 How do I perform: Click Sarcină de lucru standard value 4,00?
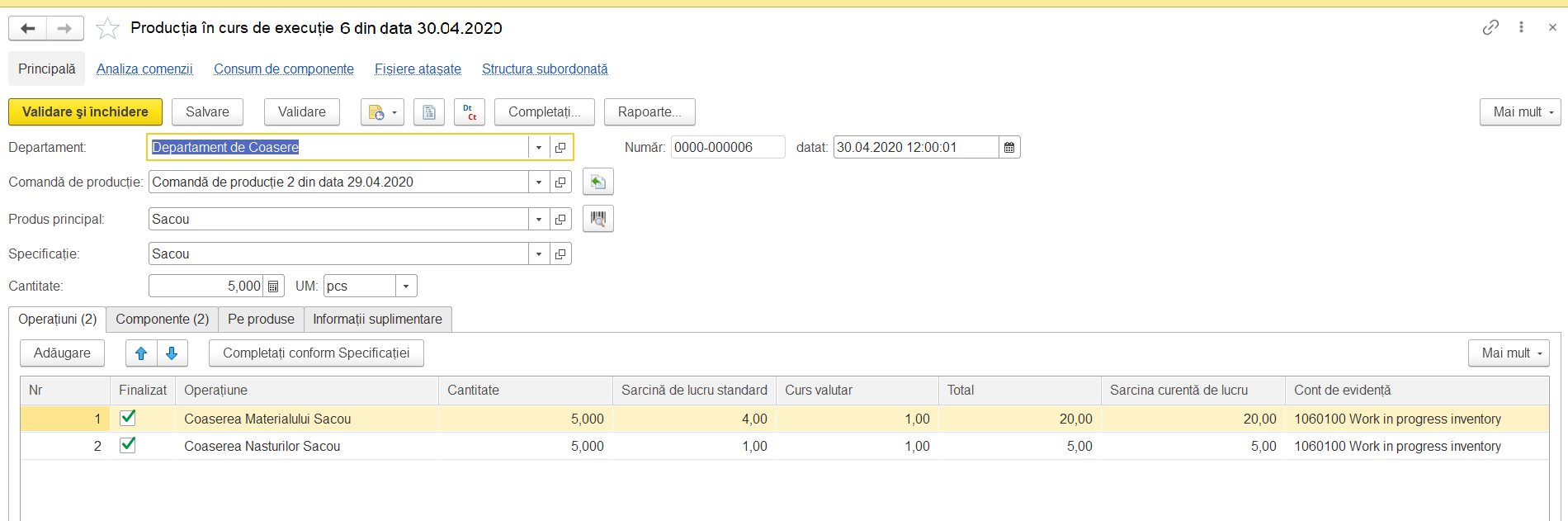694,419
